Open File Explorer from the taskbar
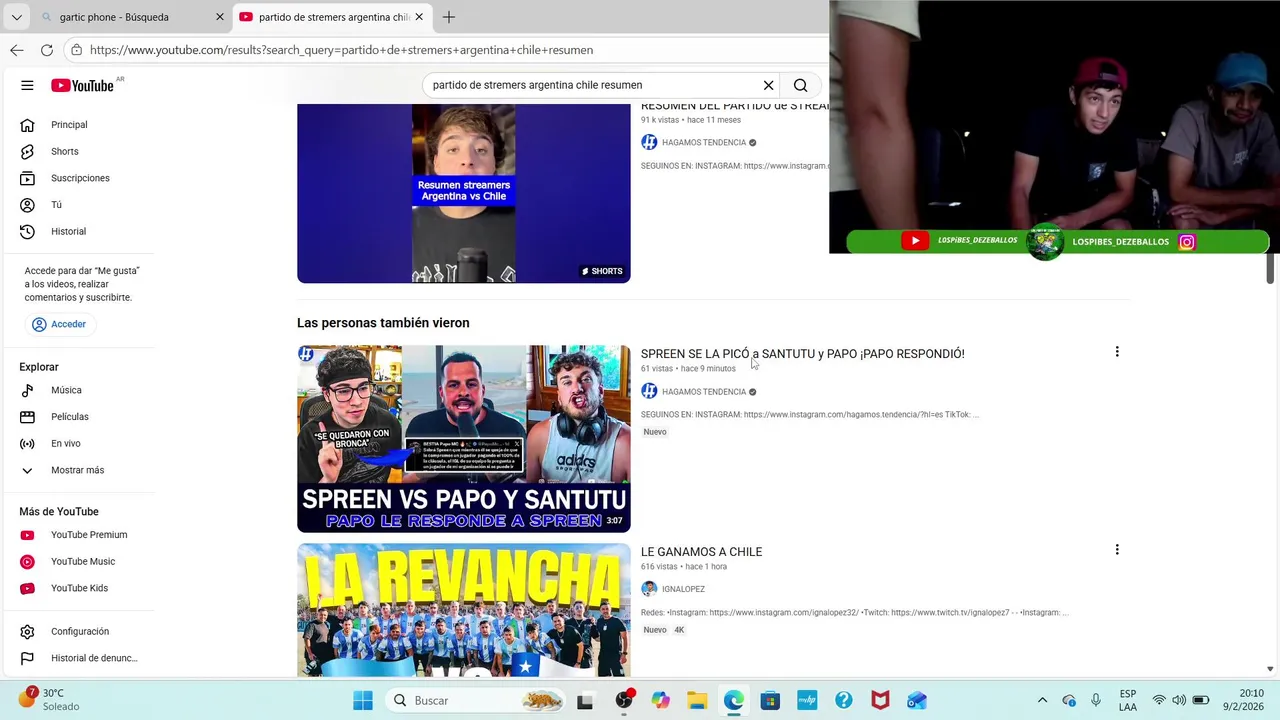Image resolution: width=1280 pixels, height=720 pixels. 697,701
